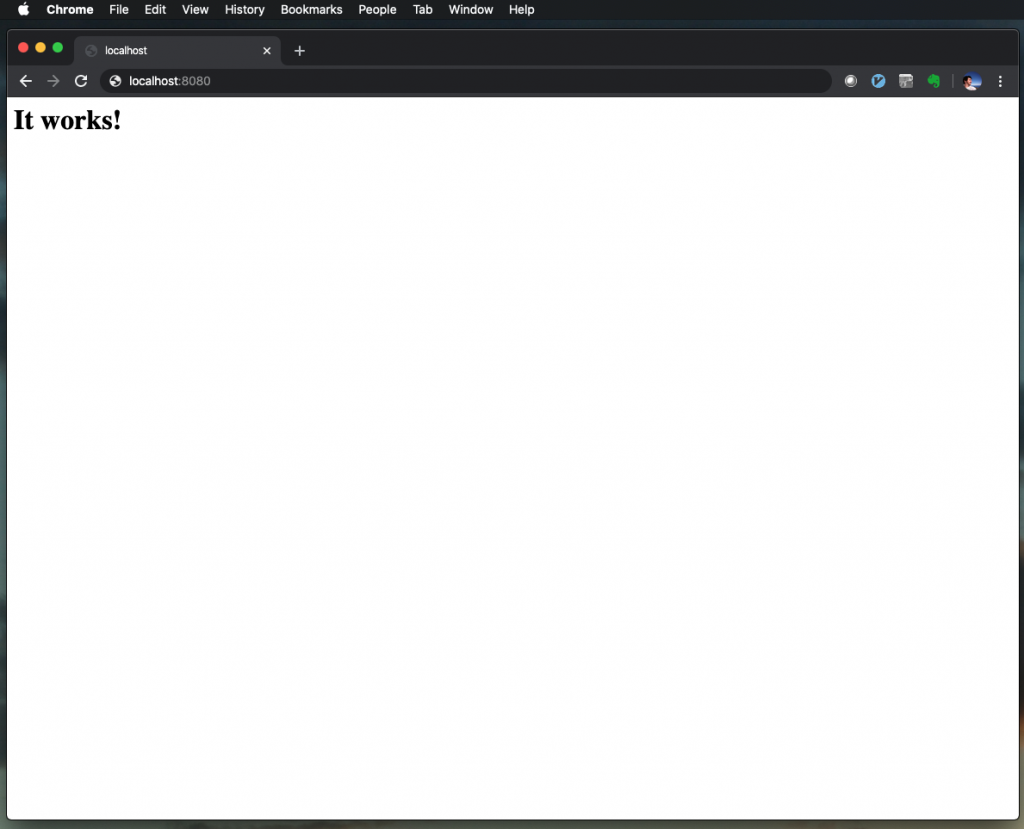Image resolution: width=1024 pixels, height=829 pixels.
Task: Open the View menu
Action: pos(195,9)
